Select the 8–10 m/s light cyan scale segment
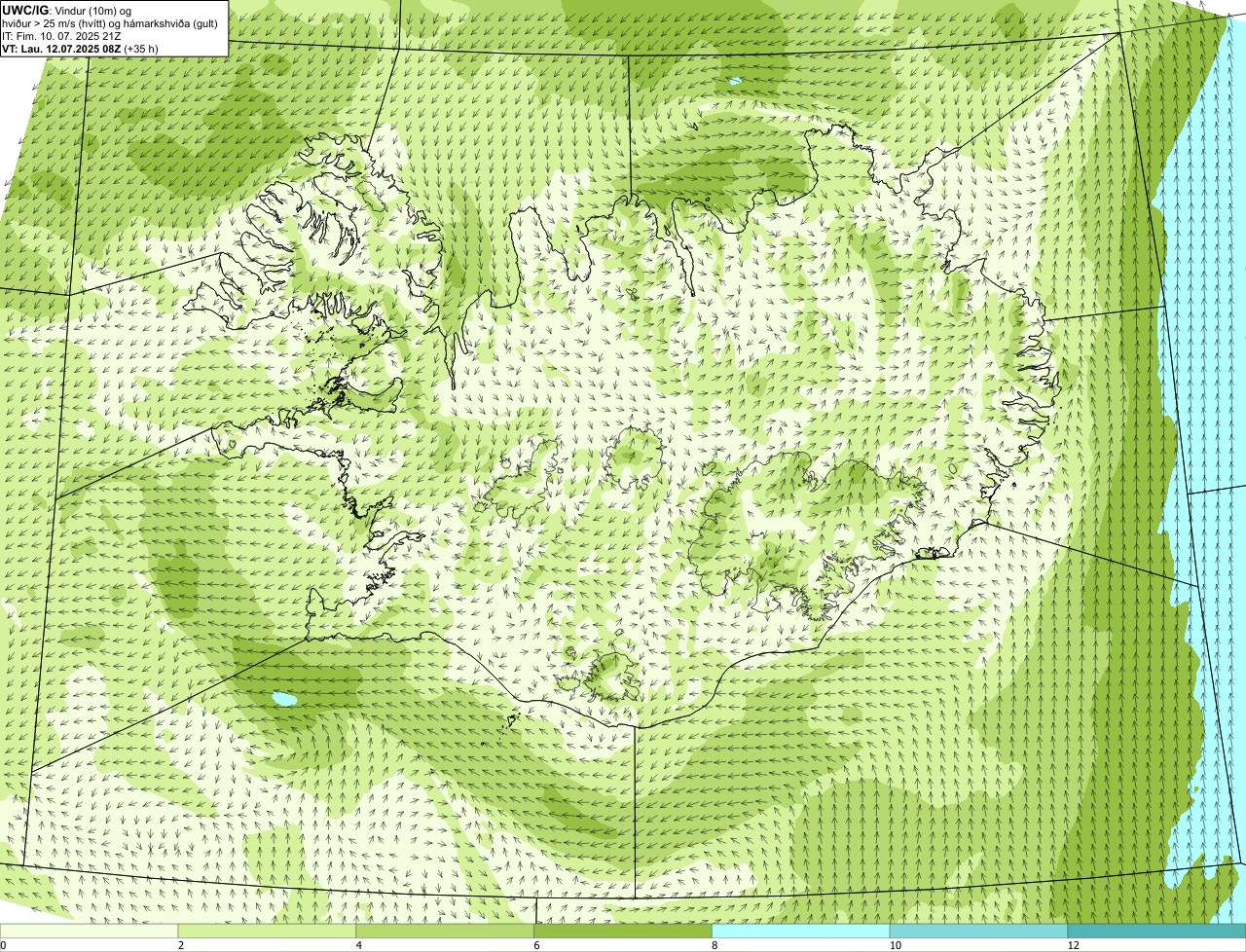This screenshot has height=952, width=1246. tap(801, 931)
